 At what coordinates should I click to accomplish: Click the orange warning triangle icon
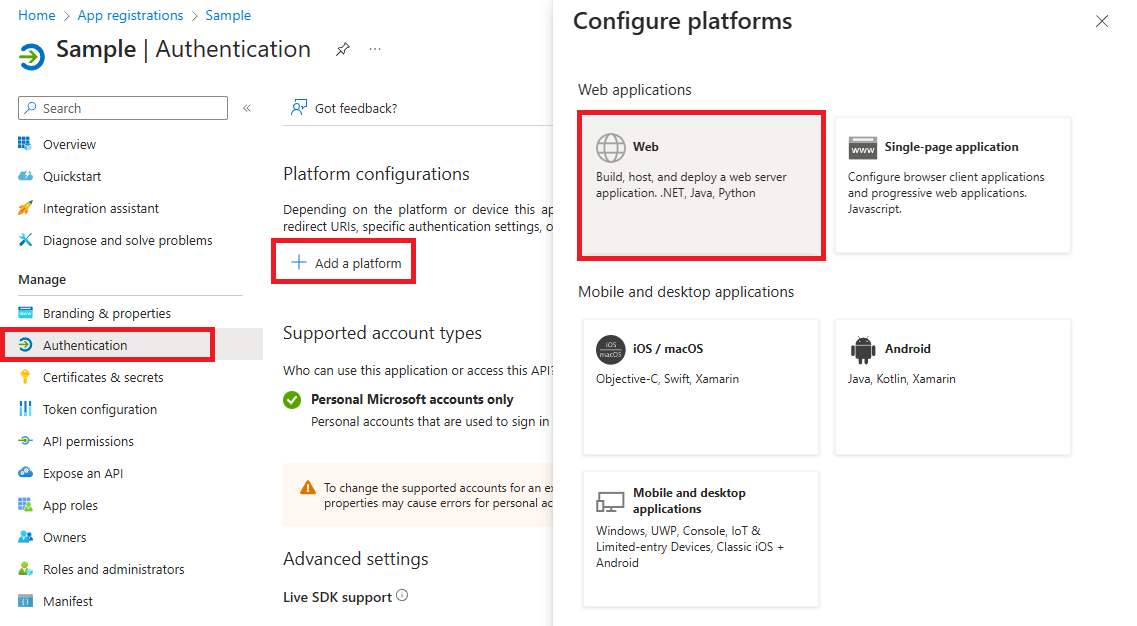[308, 487]
